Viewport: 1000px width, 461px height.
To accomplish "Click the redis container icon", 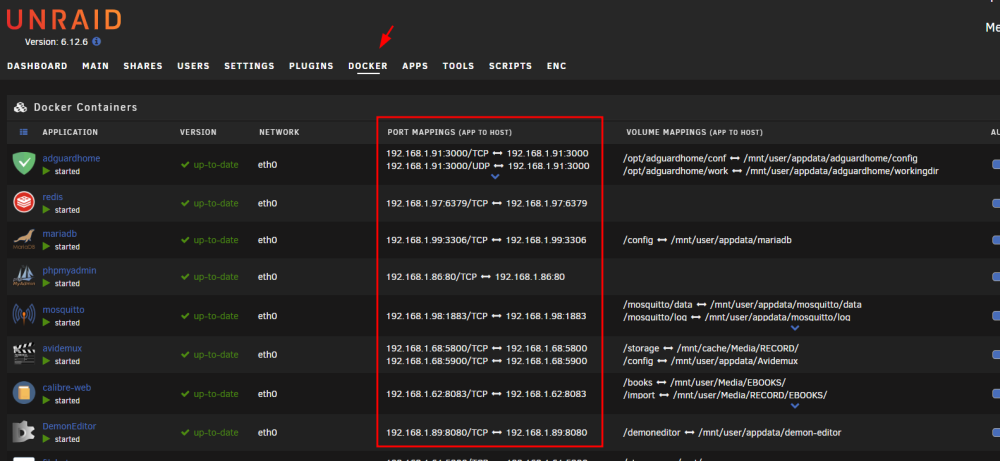I will click(x=24, y=203).
